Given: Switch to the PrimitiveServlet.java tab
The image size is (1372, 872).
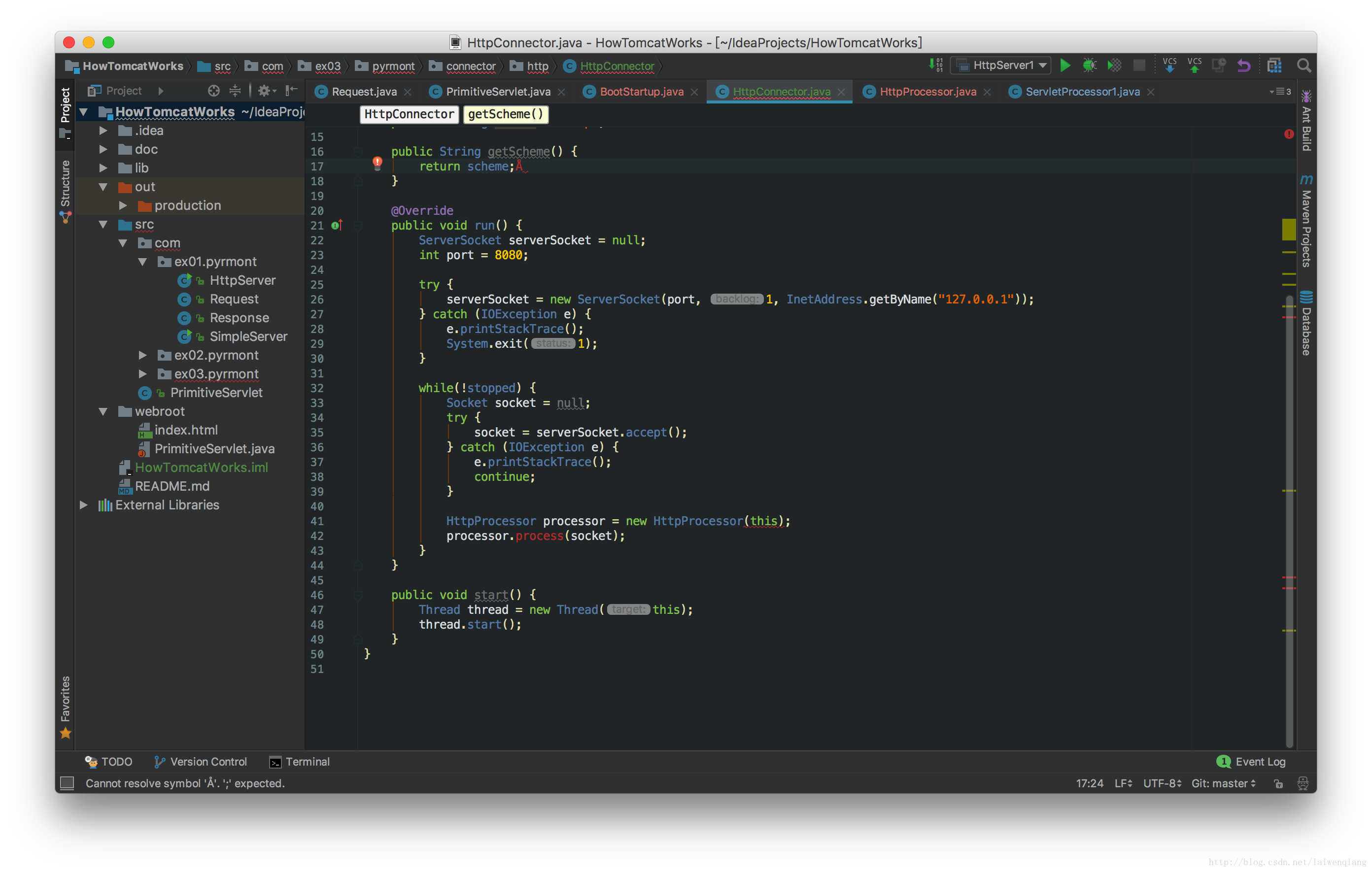Looking at the screenshot, I should click(498, 91).
